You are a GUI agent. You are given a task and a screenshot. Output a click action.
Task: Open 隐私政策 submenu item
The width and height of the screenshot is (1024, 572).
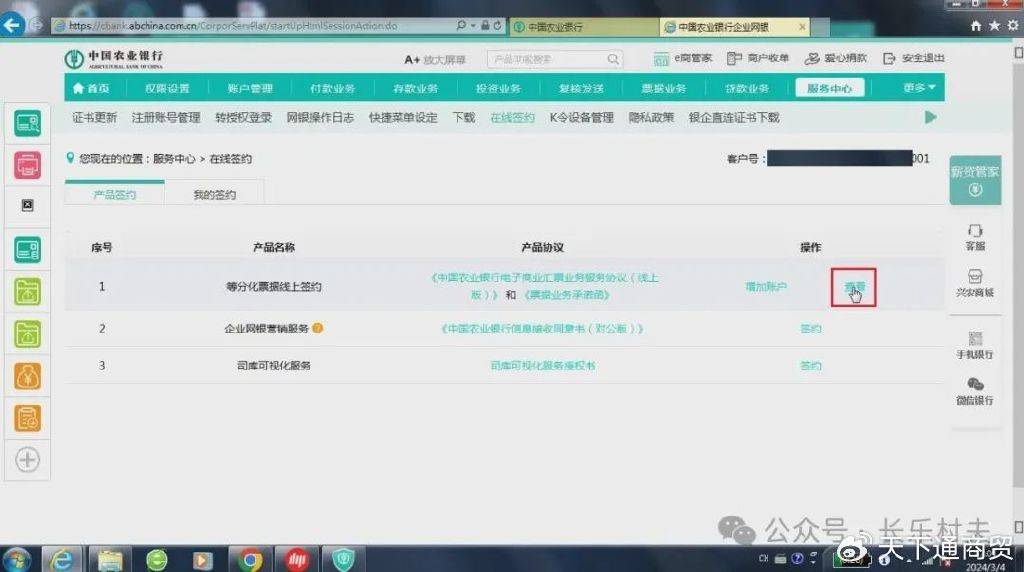coord(651,118)
